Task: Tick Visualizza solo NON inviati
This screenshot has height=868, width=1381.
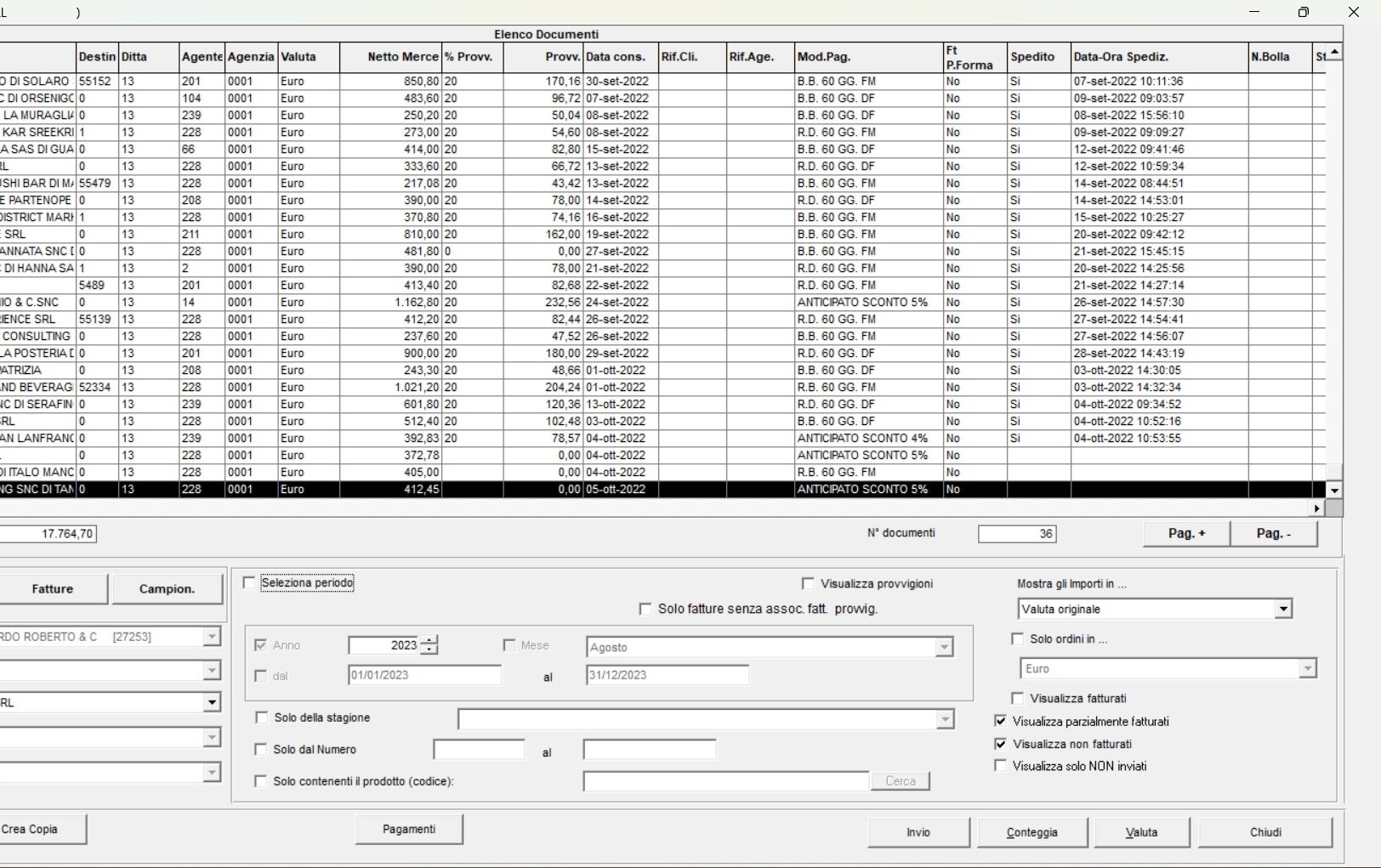Action: click(x=1000, y=765)
